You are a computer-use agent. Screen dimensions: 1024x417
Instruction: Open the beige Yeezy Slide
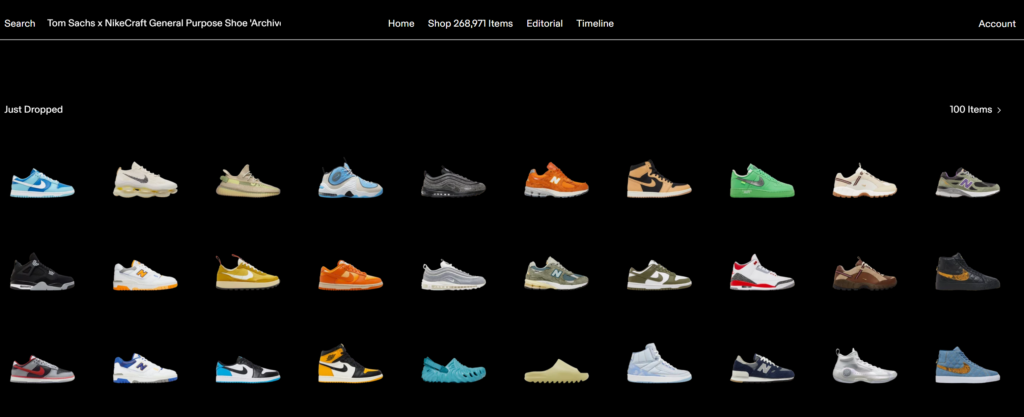pos(556,370)
